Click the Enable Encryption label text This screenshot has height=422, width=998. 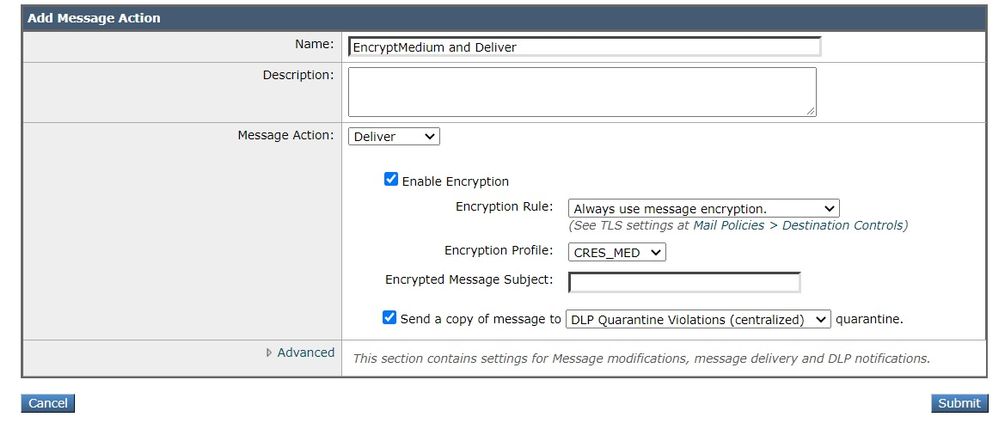[455, 181]
